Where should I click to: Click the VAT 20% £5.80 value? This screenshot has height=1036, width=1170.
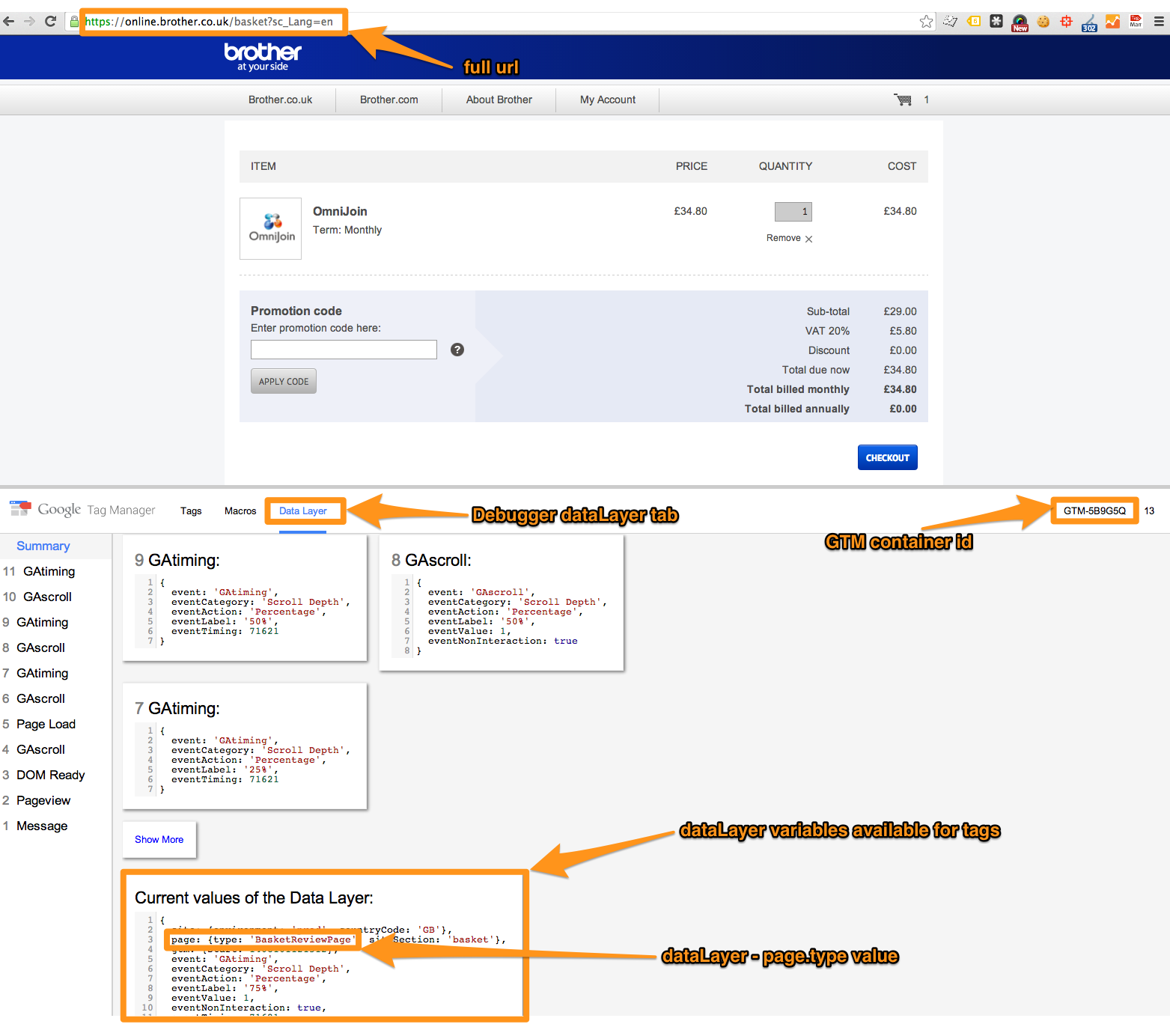pyautogui.click(x=903, y=331)
